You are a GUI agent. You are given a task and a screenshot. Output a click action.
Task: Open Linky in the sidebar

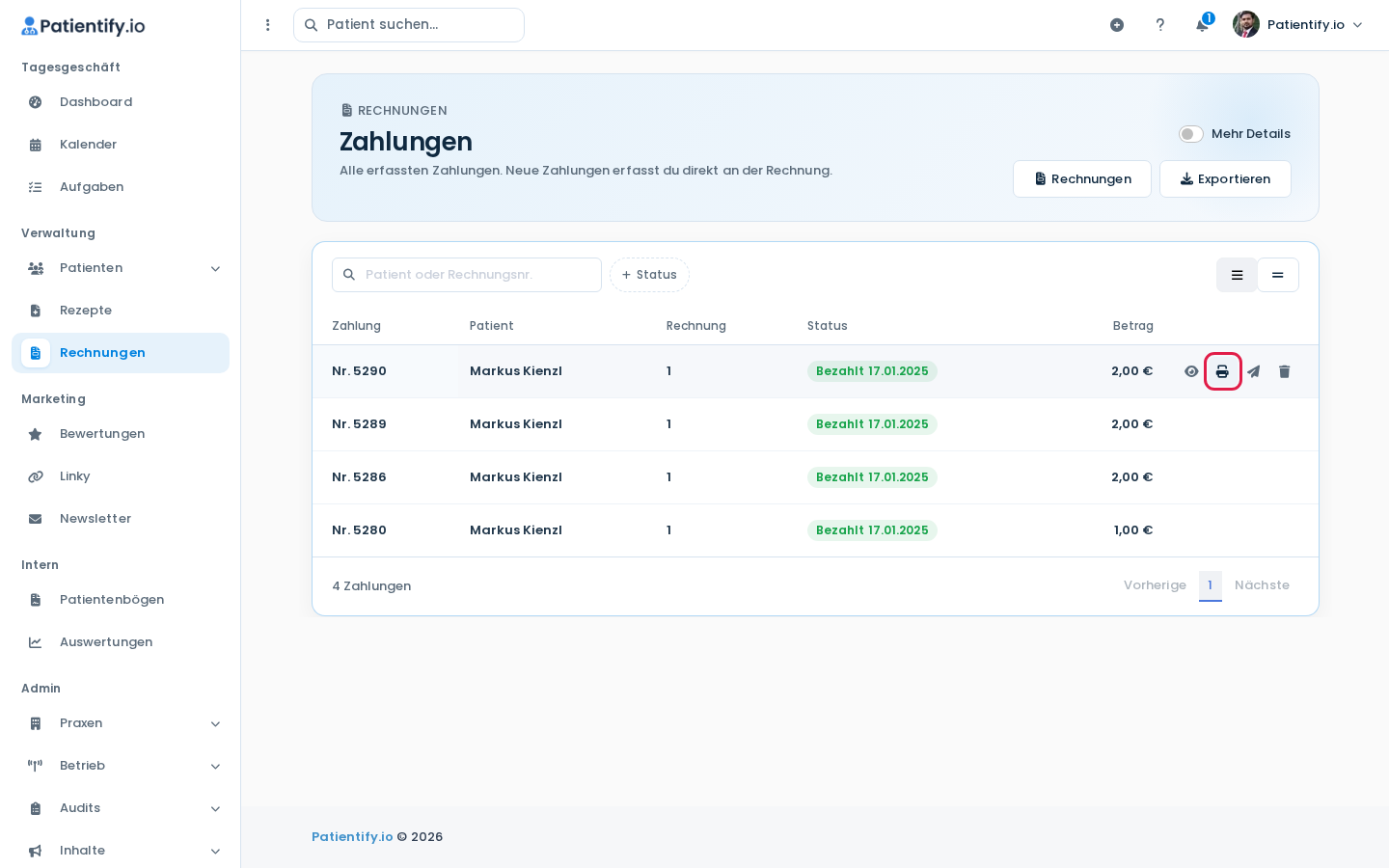(121, 476)
